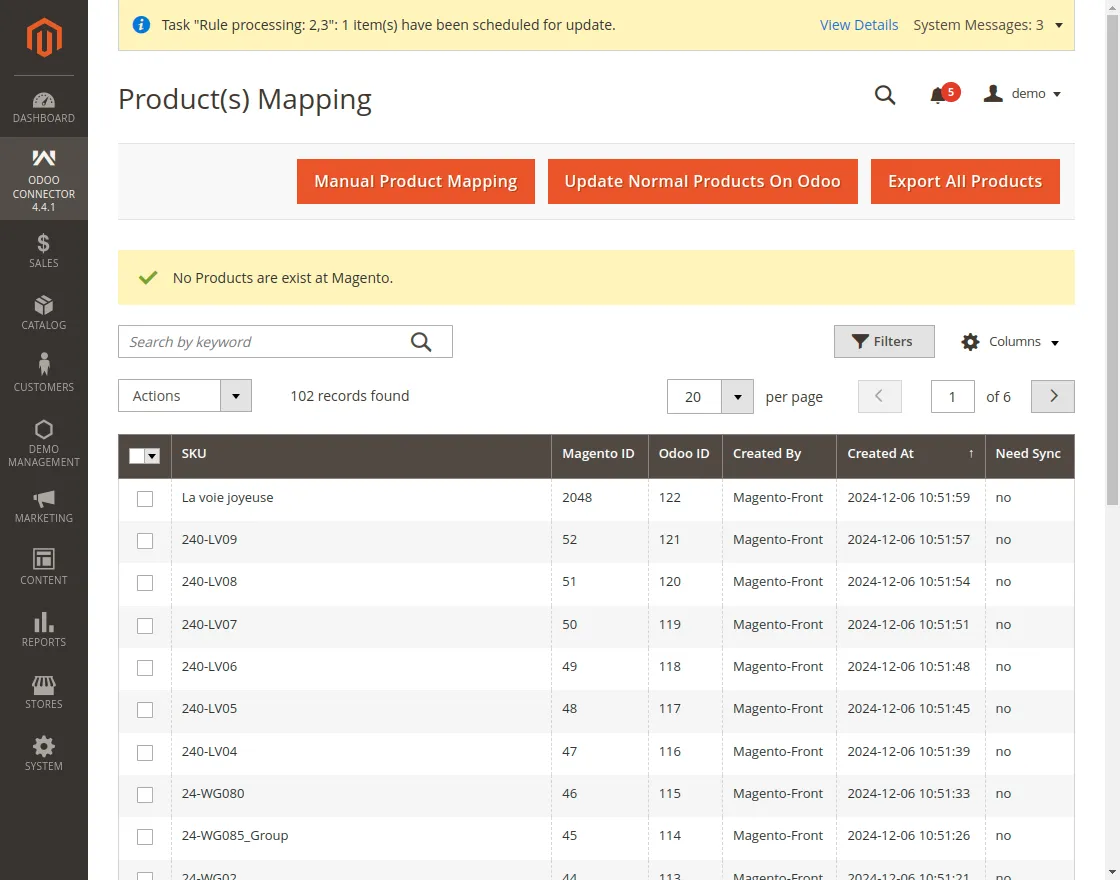
Task: Click the notifications bell with badge 5
Action: pos(940,93)
